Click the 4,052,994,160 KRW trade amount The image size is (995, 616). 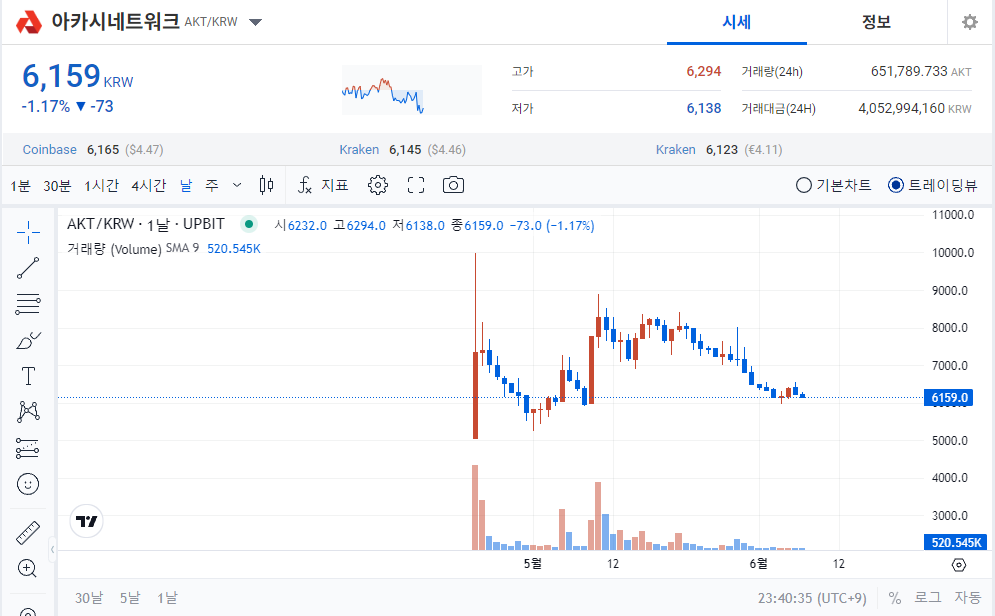tap(914, 108)
